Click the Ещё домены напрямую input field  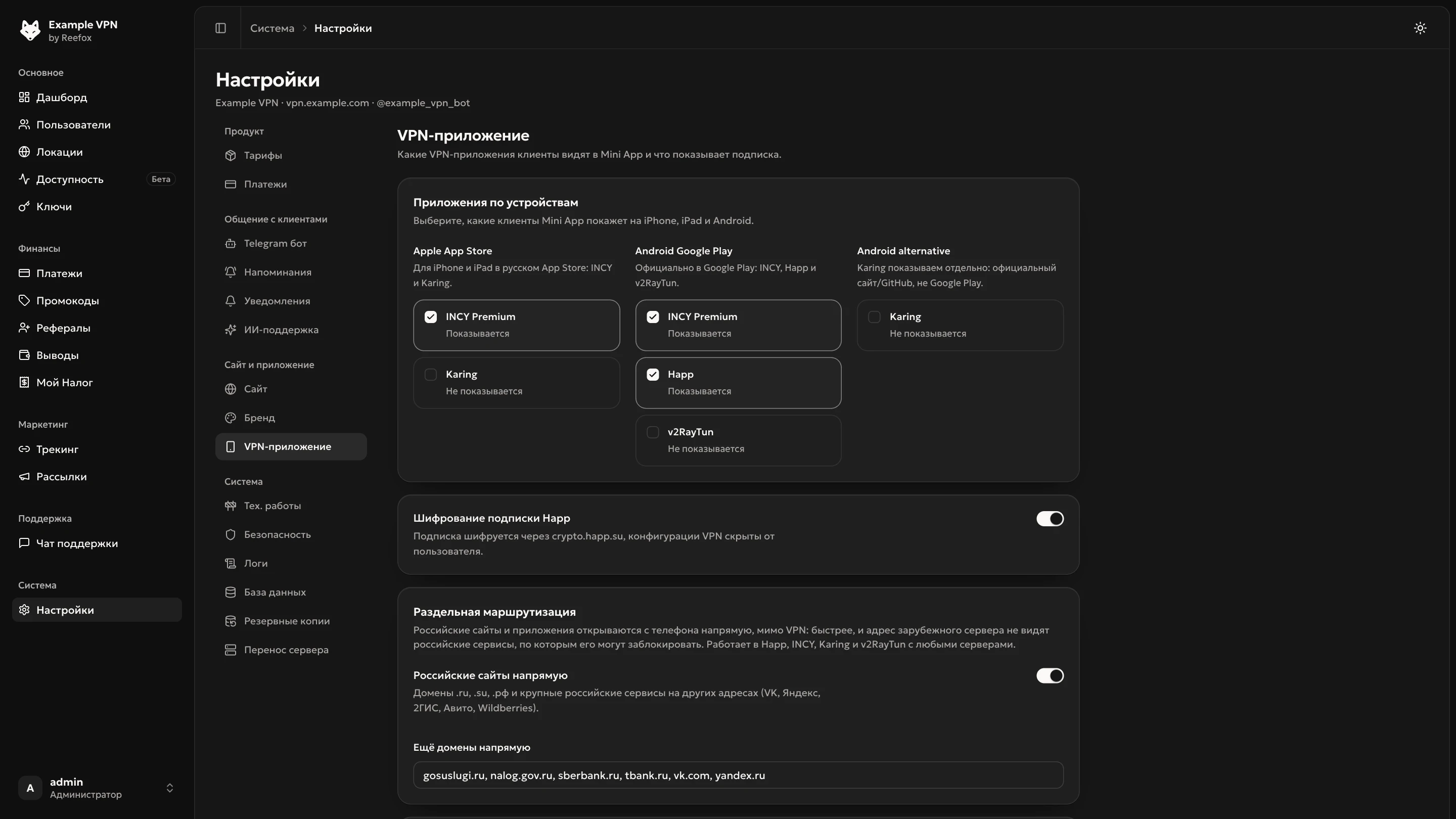[738, 776]
